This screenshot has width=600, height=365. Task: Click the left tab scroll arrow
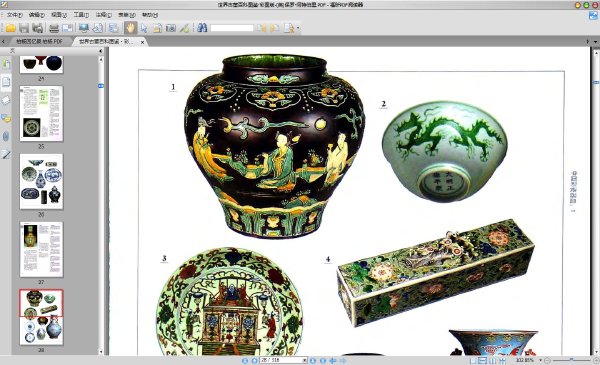tap(3, 41)
